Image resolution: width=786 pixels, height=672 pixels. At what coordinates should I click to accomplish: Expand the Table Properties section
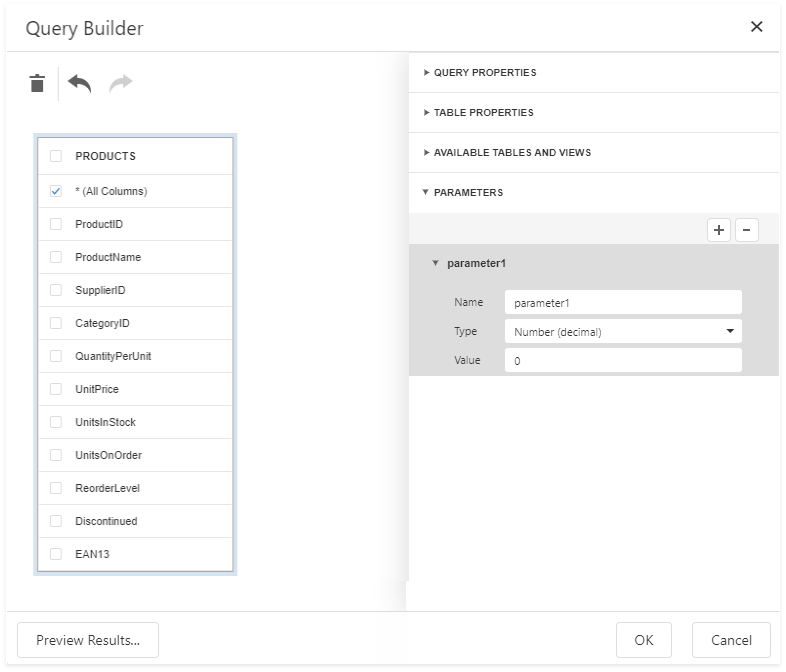483,113
